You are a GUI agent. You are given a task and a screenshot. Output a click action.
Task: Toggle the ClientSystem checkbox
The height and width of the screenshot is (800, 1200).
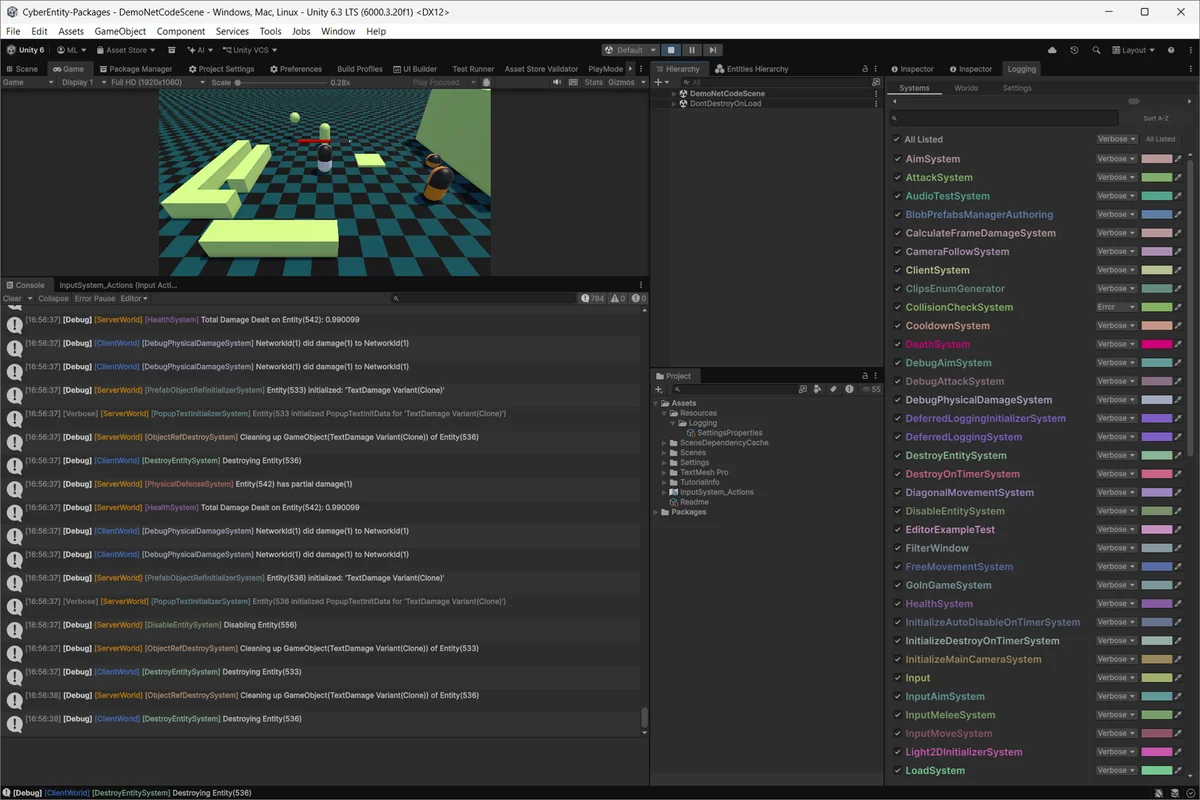click(x=897, y=270)
